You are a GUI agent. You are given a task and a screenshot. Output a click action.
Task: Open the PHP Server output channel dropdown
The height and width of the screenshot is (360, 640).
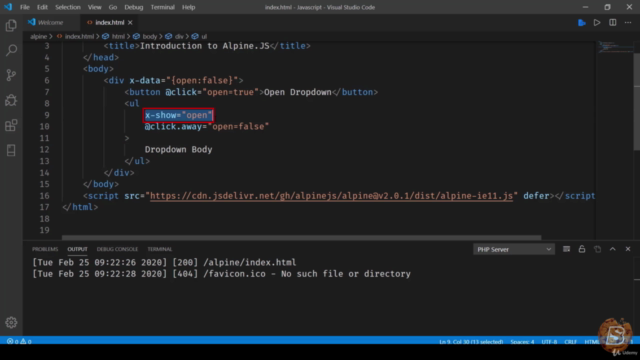(513, 249)
